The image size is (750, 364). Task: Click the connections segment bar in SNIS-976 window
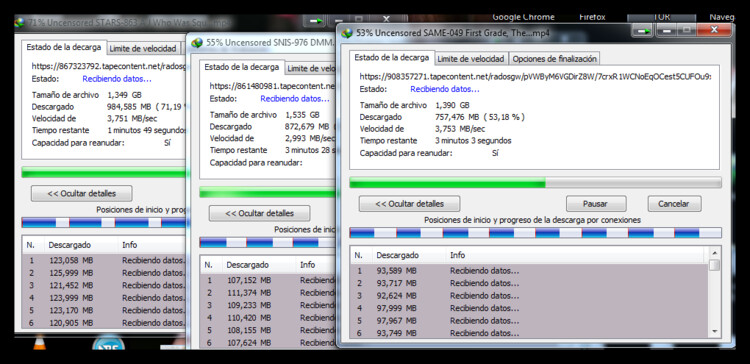[x=267, y=243]
